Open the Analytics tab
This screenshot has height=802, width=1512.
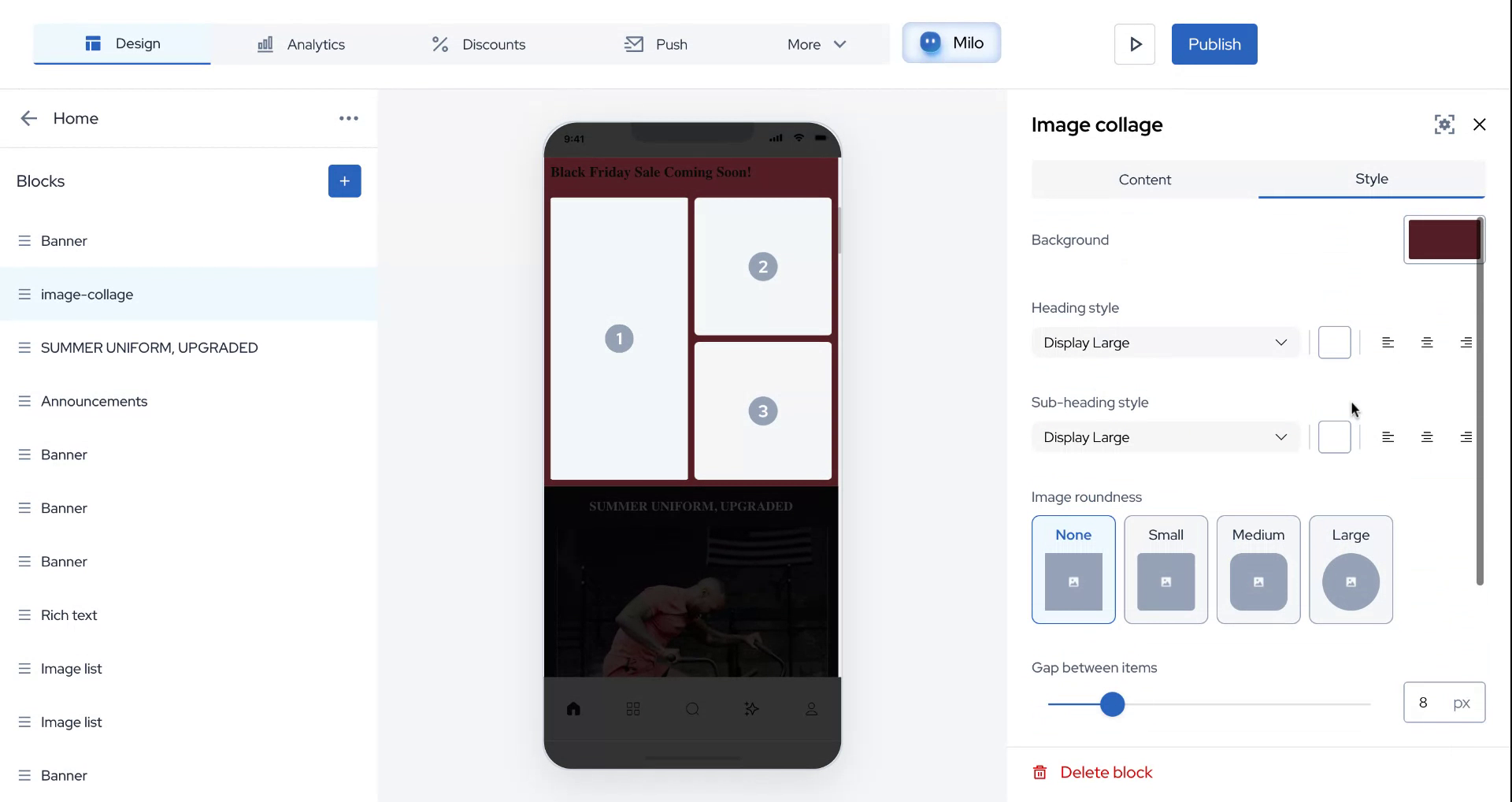301,44
